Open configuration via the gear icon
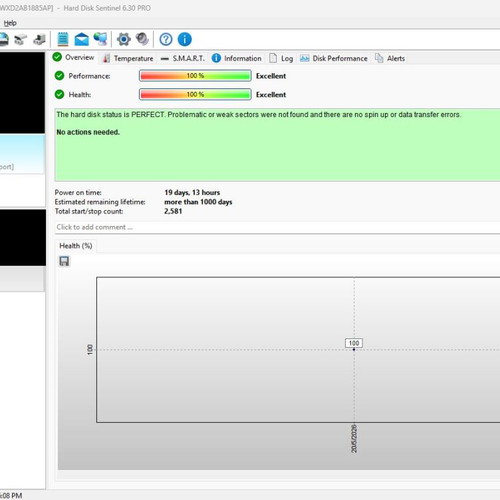This screenshot has width=500, height=500. (124, 39)
